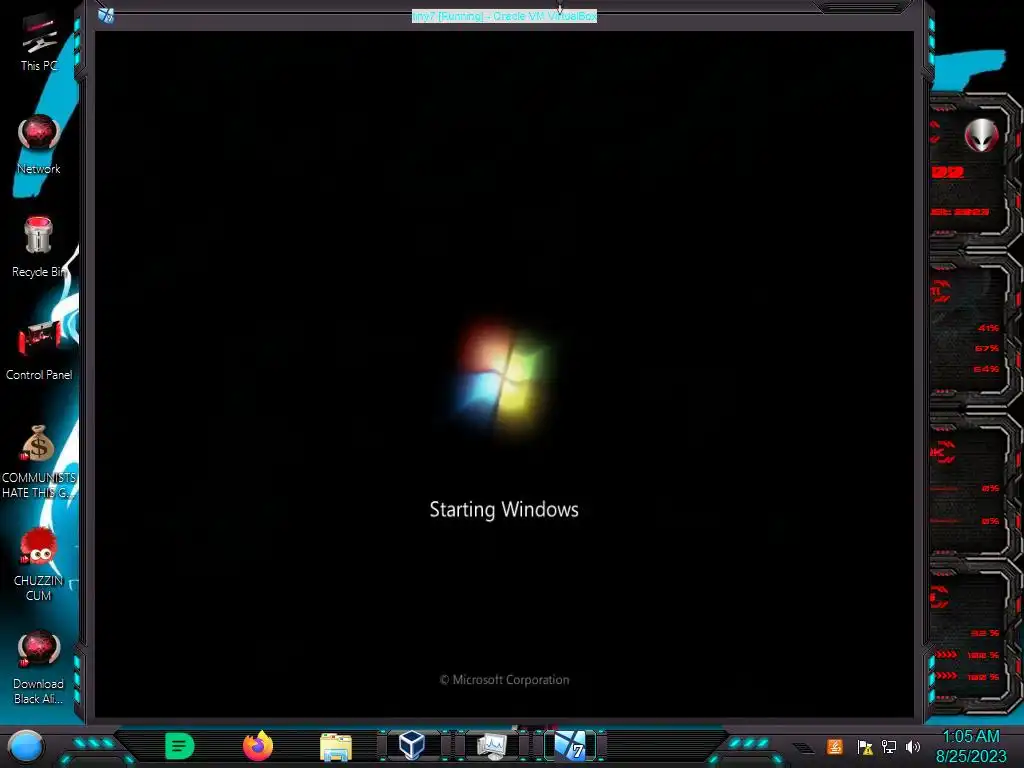Viewport: 1024px width, 768px height.
Task: Show hidden tray icons arrow
Action: 804,748
